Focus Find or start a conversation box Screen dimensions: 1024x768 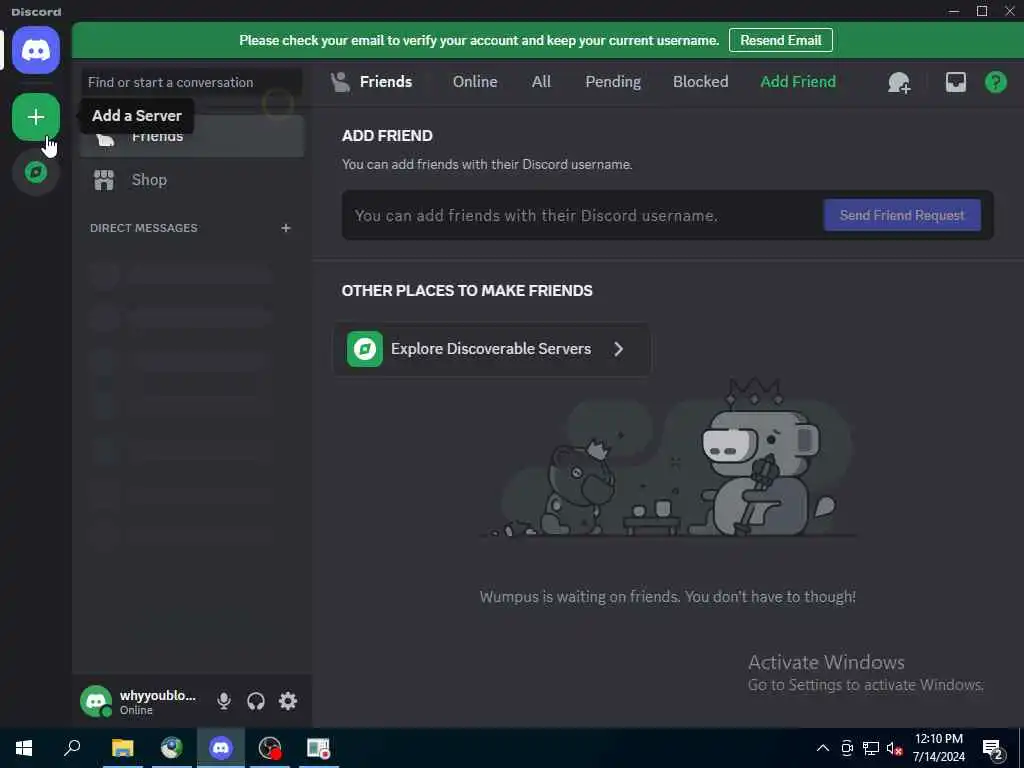pos(192,82)
